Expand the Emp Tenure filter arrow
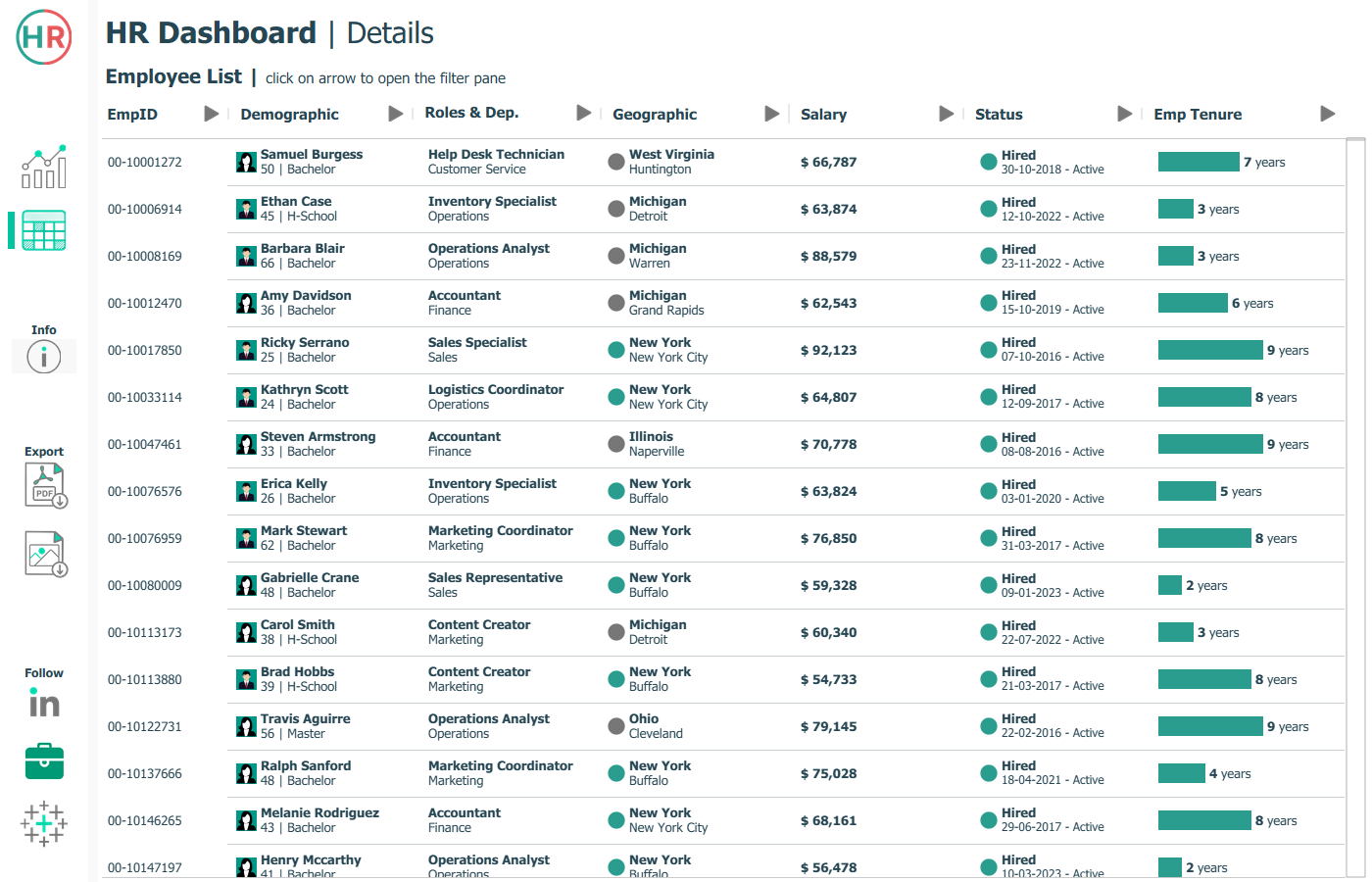 click(1328, 114)
